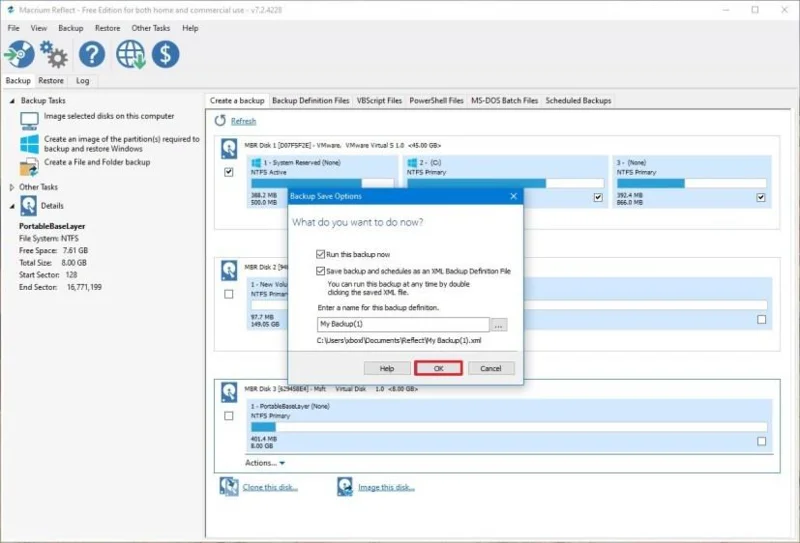This screenshot has width=800, height=543.
Task: Click the Refresh link
Action: (x=243, y=121)
